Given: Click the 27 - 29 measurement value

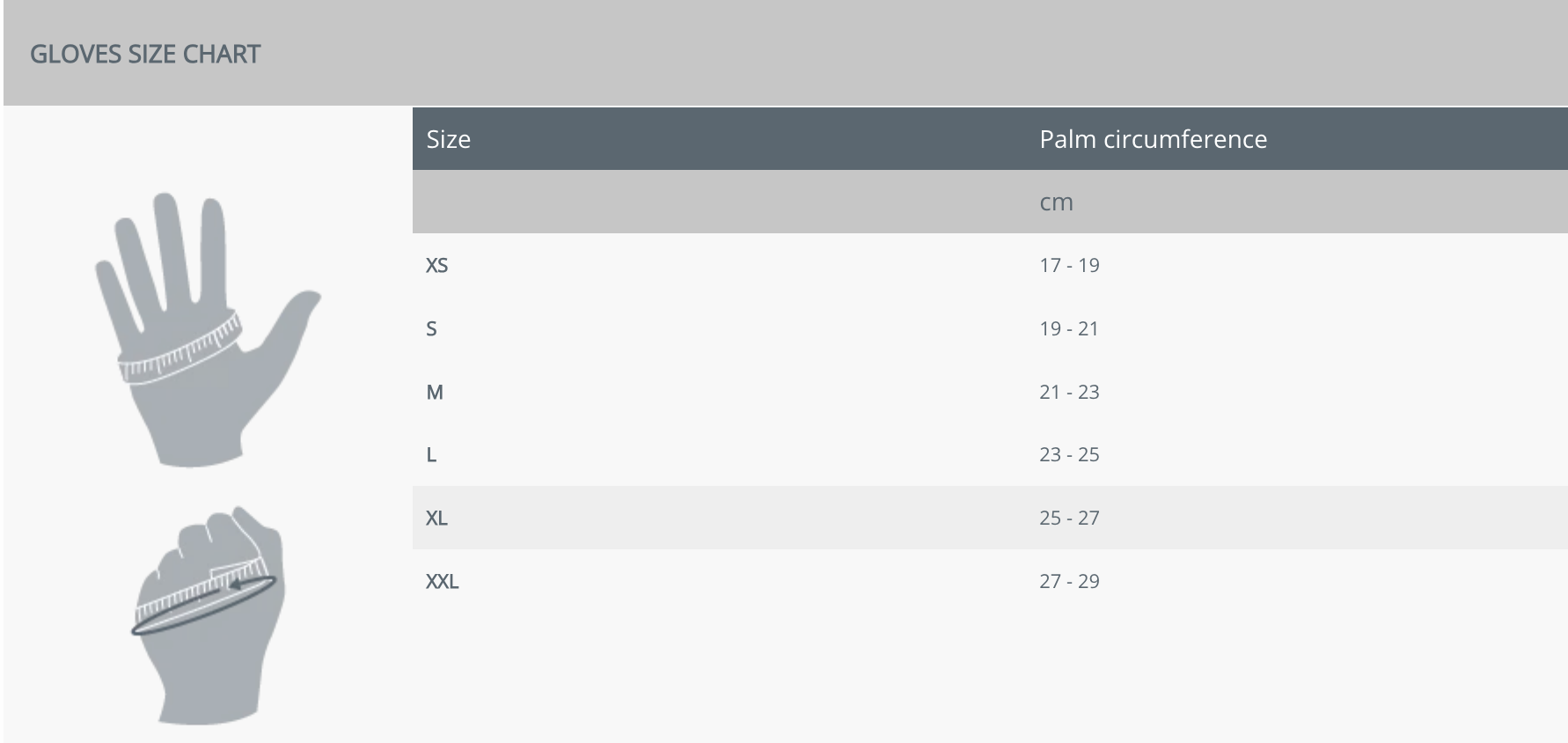Looking at the screenshot, I should click(x=1069, y=581).
